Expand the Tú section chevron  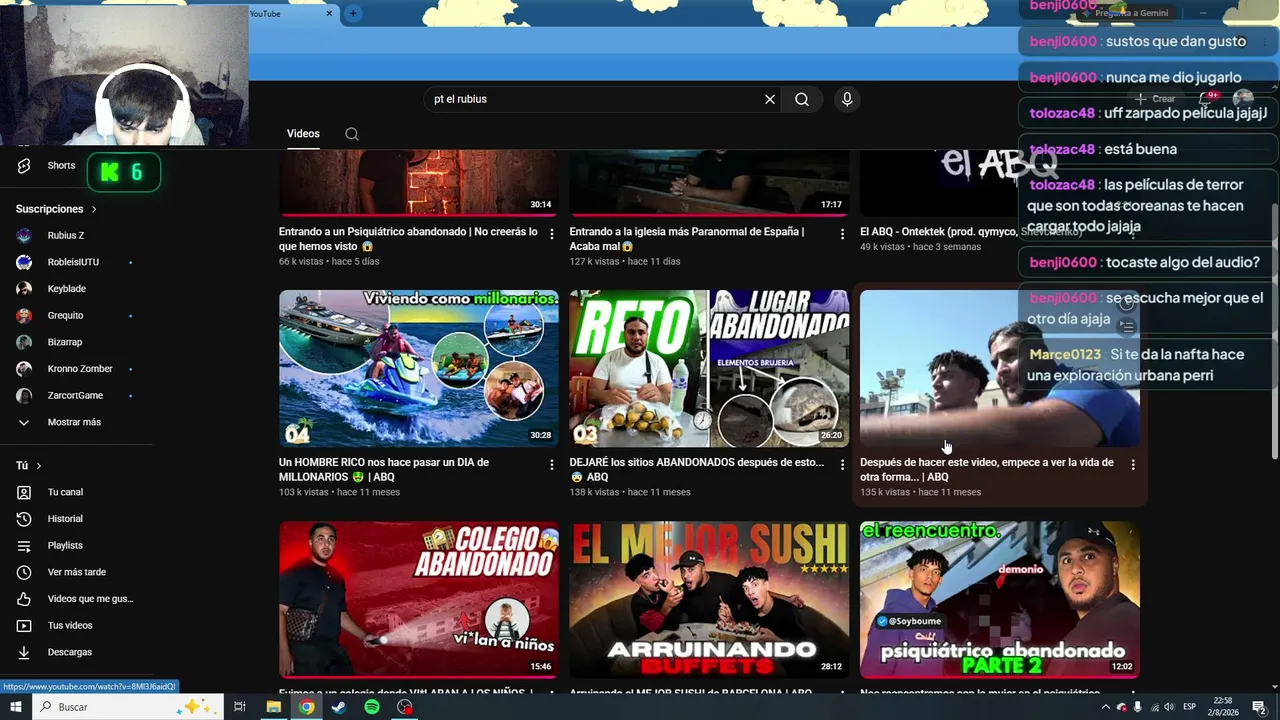click(39, 466)
